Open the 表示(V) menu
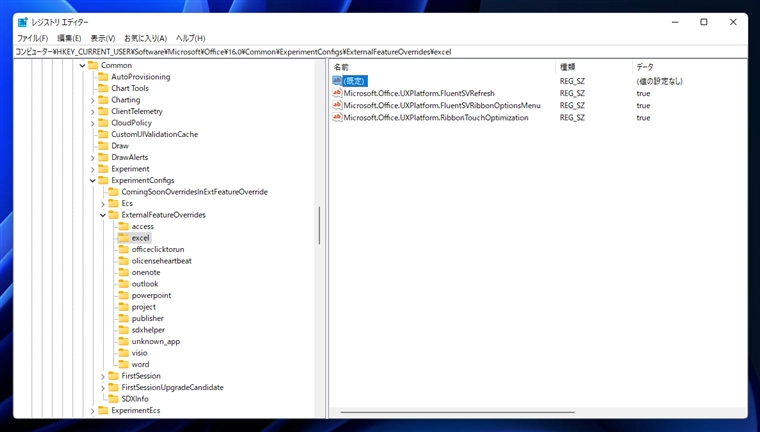 tap(103, 38)
